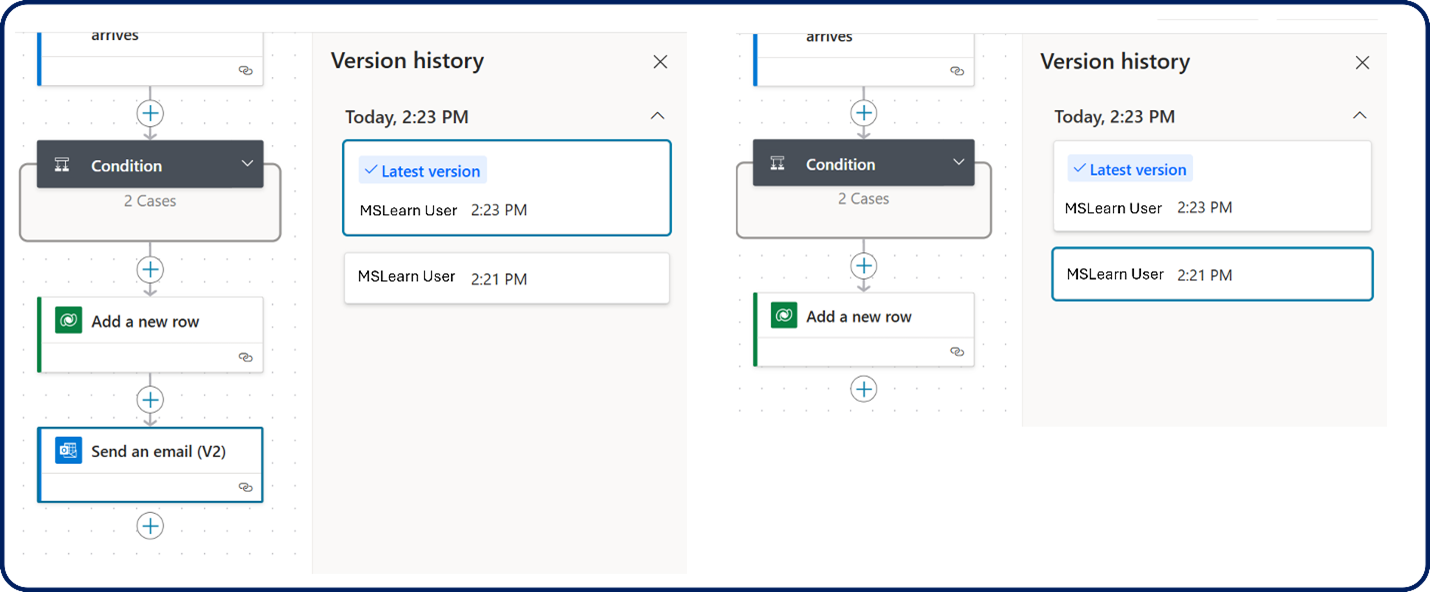
Task: Click the connection link icon on Send an email card
Action: coord(245,487)
